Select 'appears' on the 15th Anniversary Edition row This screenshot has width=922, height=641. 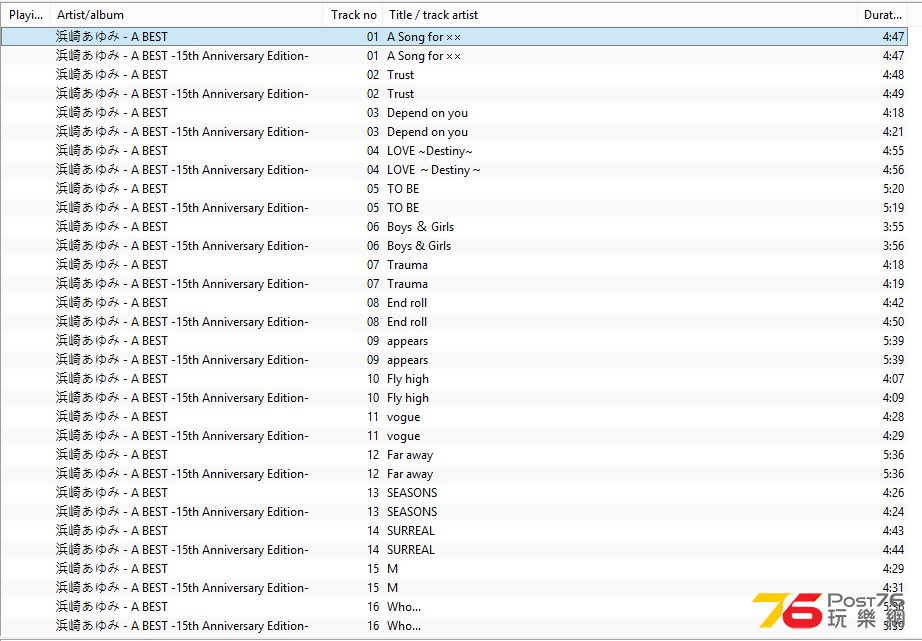407,360
